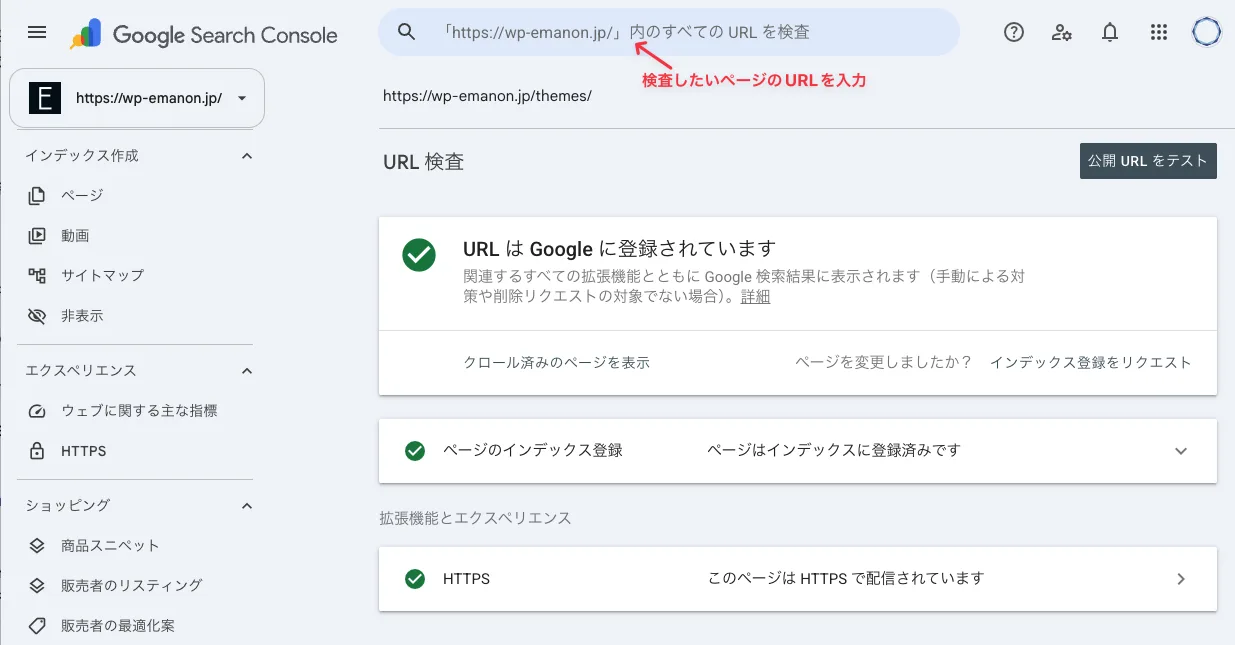
Task: Click the ページ pages icon
Action: [x=37, y=195]
